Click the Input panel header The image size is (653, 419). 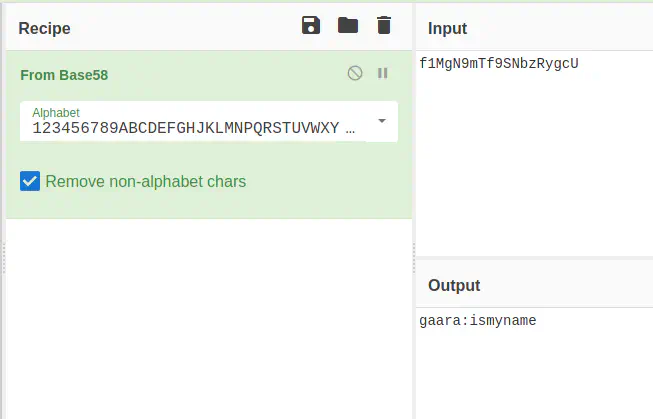coord(448,29)
